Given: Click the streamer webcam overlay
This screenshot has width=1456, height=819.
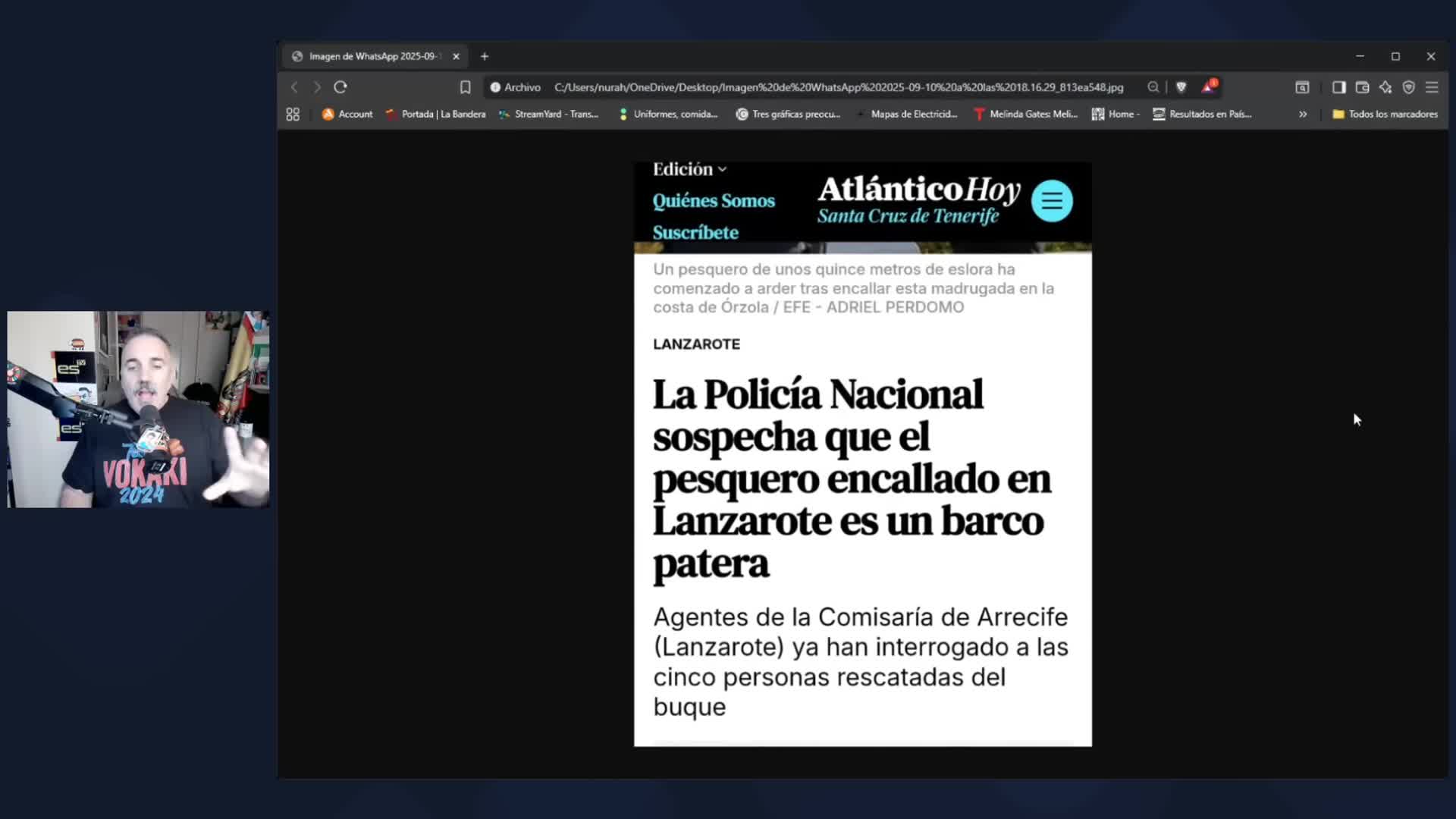Looking at the screenshot, I should [x=138, y=409].
